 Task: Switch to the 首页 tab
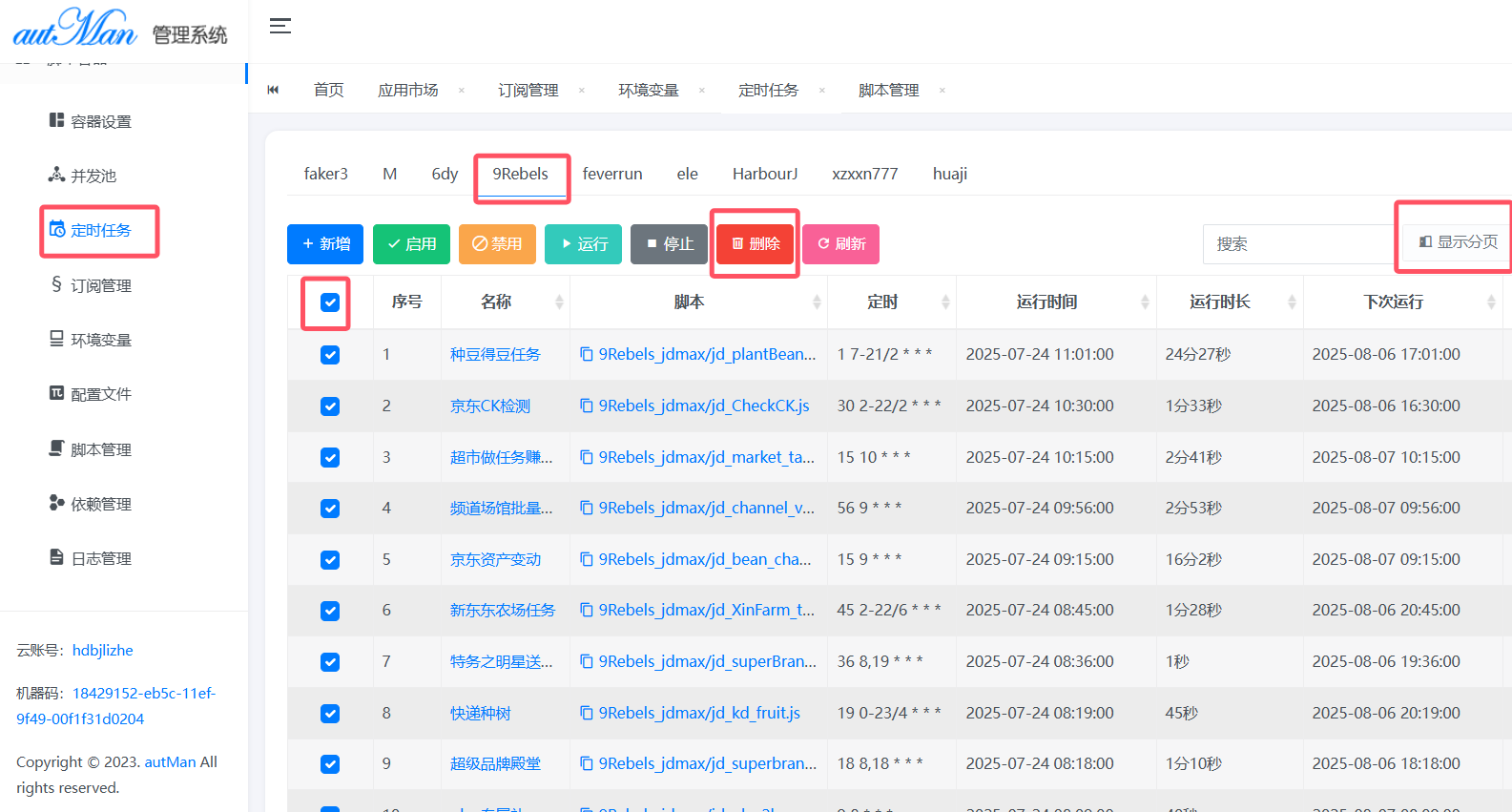329,90
